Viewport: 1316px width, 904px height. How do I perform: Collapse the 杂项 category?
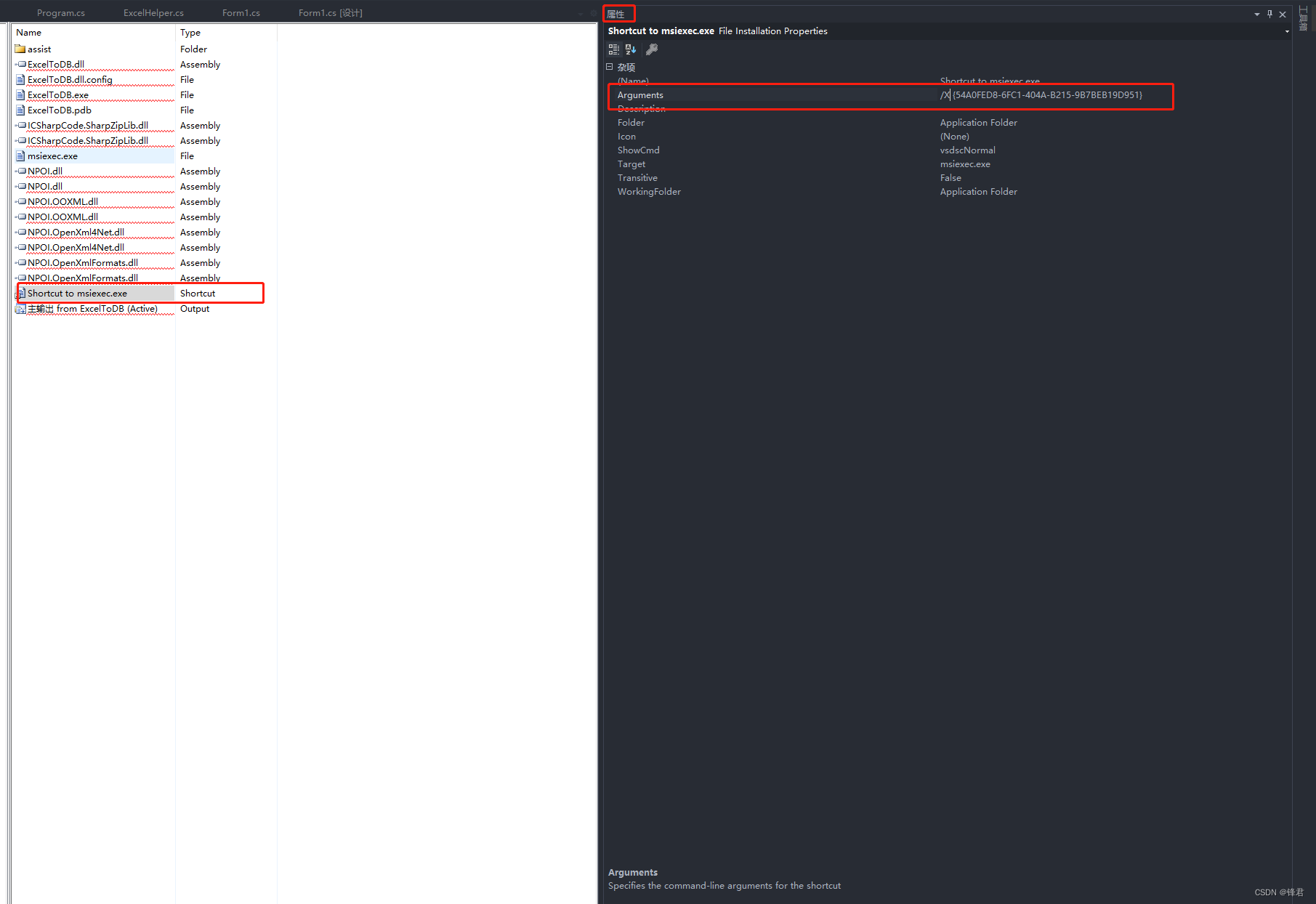point(610,67)
